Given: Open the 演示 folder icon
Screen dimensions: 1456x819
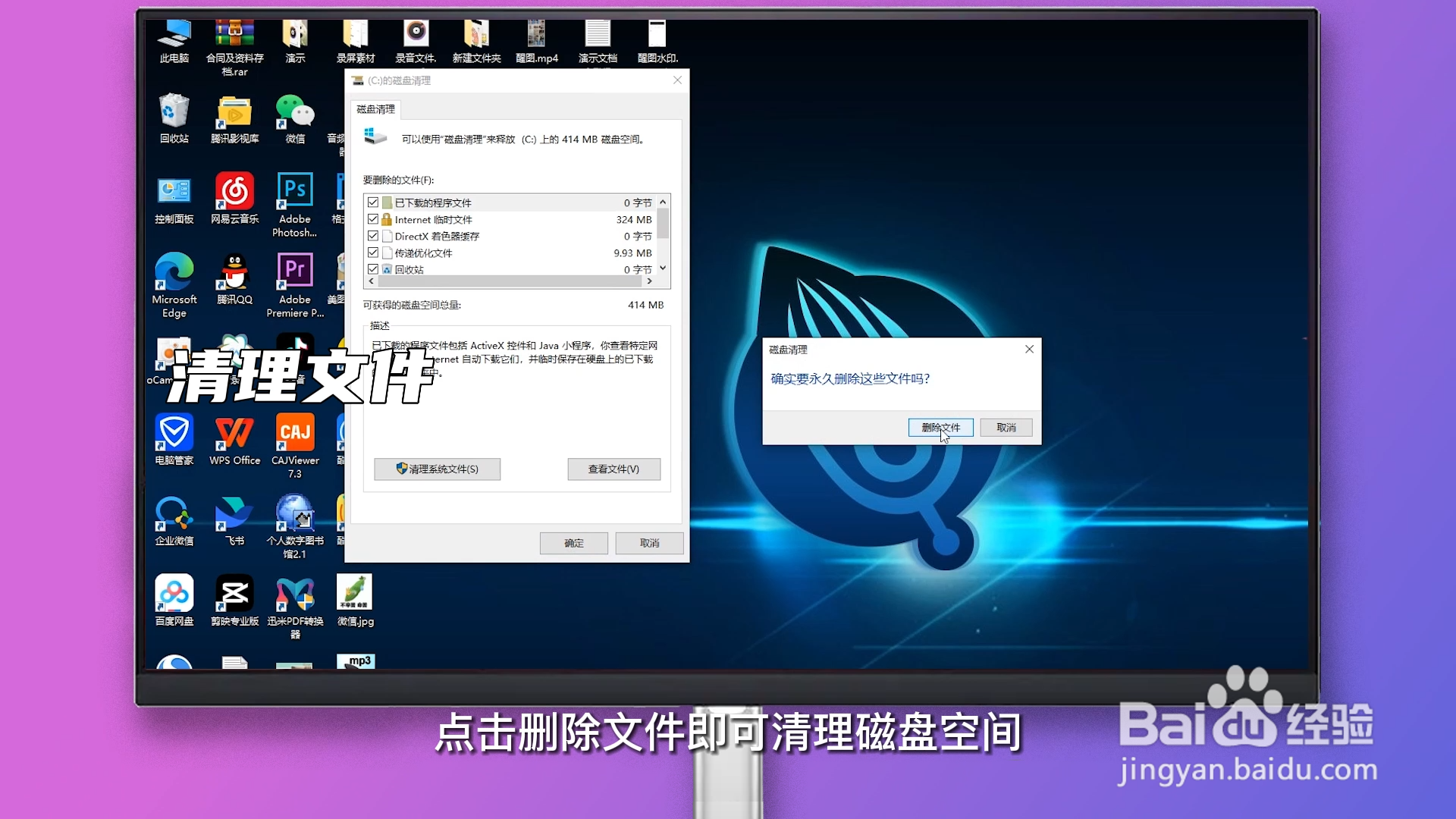Looking at the screenshot, I should [295, 42].
